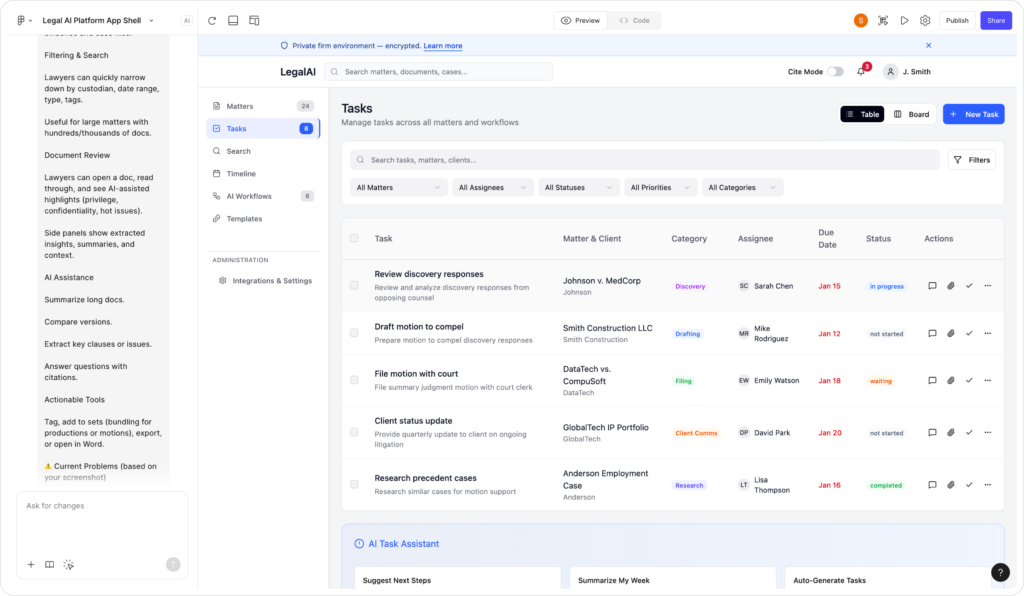The height and width of the screenshot is (596, 1024).
Task: Click the Search tasks, matters, clients field
Action: pyautogui.click(x=645, y=160)
